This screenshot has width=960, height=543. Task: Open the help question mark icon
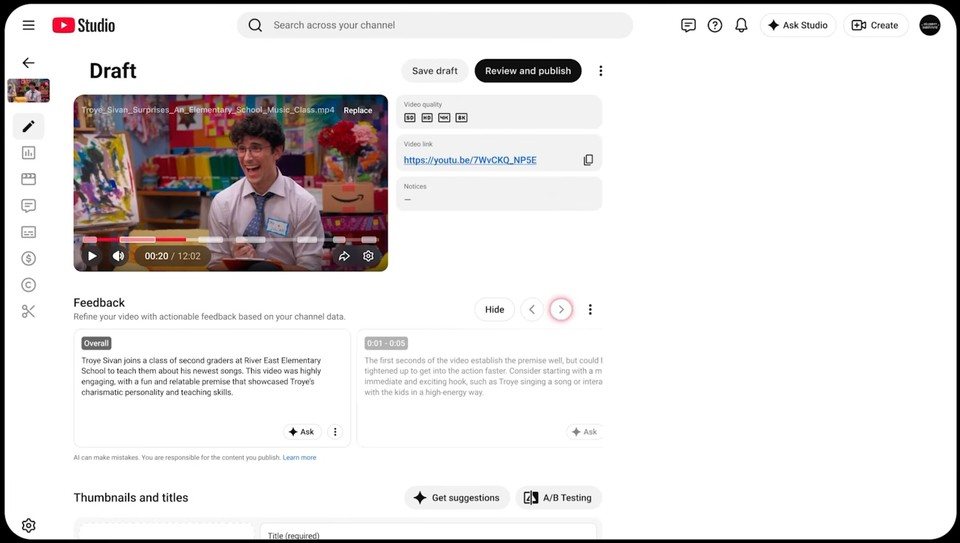714,25
